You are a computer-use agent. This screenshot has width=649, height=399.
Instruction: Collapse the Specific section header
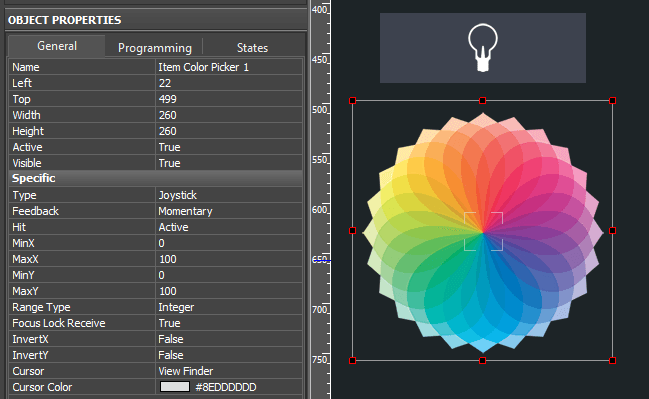click(x=155, y=178)
